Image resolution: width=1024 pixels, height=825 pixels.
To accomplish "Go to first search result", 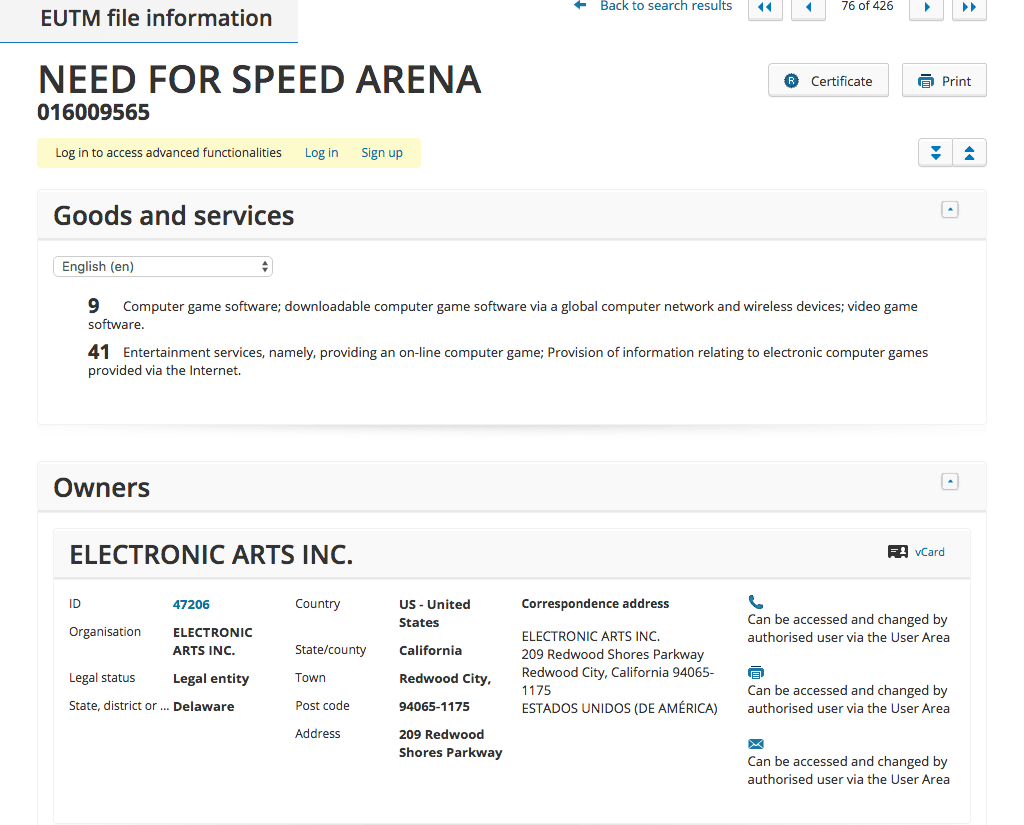I will [x=765, y=8].
